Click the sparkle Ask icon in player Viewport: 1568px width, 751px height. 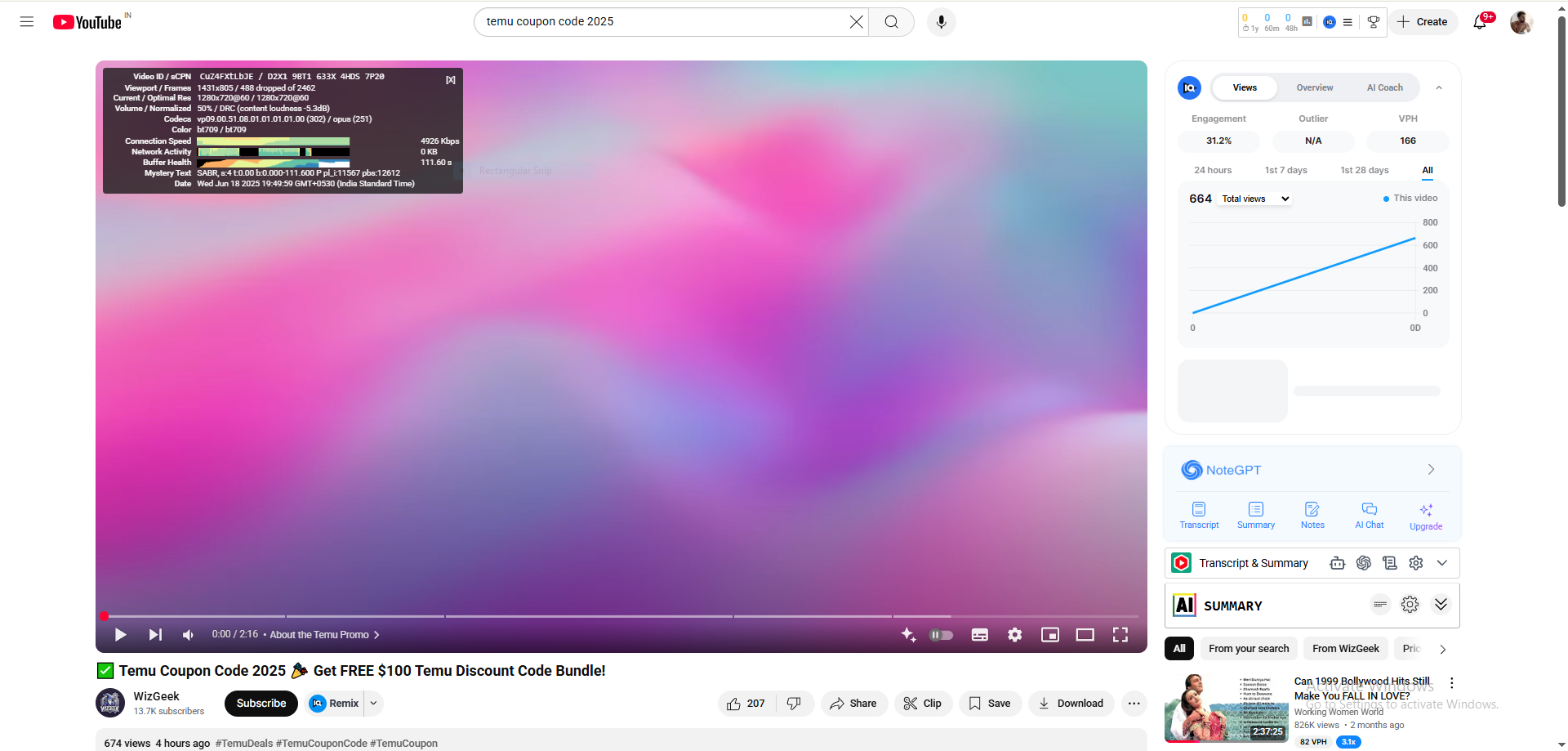tap(908, 635)
